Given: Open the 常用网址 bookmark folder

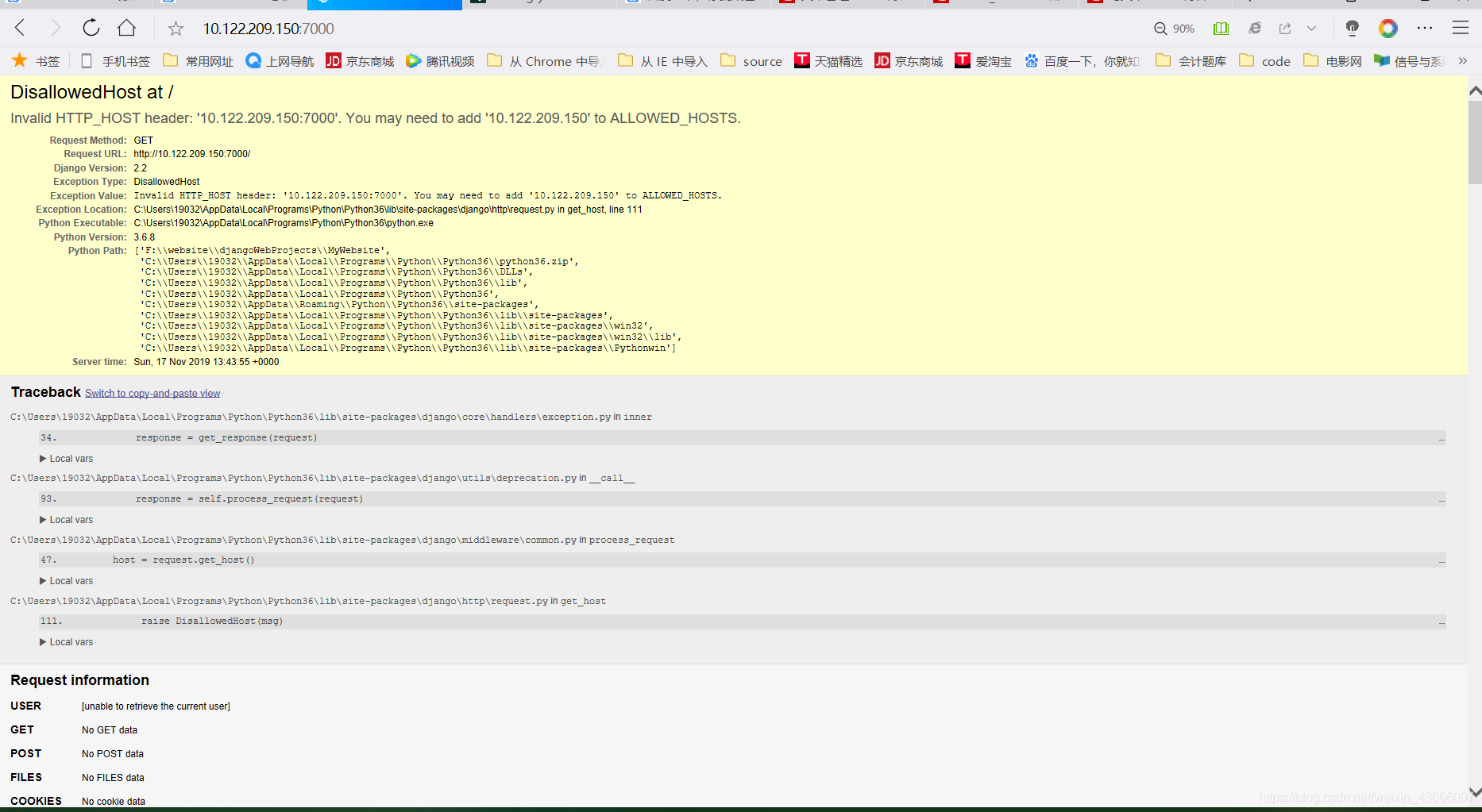Looking at the screenshot, I should point(199,61).
